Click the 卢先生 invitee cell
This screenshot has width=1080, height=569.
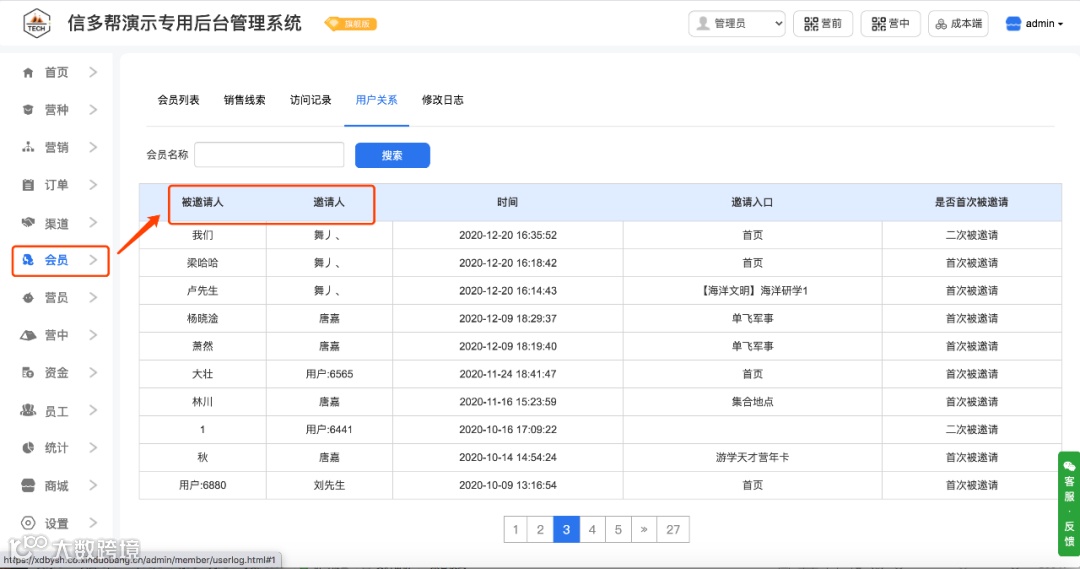point(202,291)
